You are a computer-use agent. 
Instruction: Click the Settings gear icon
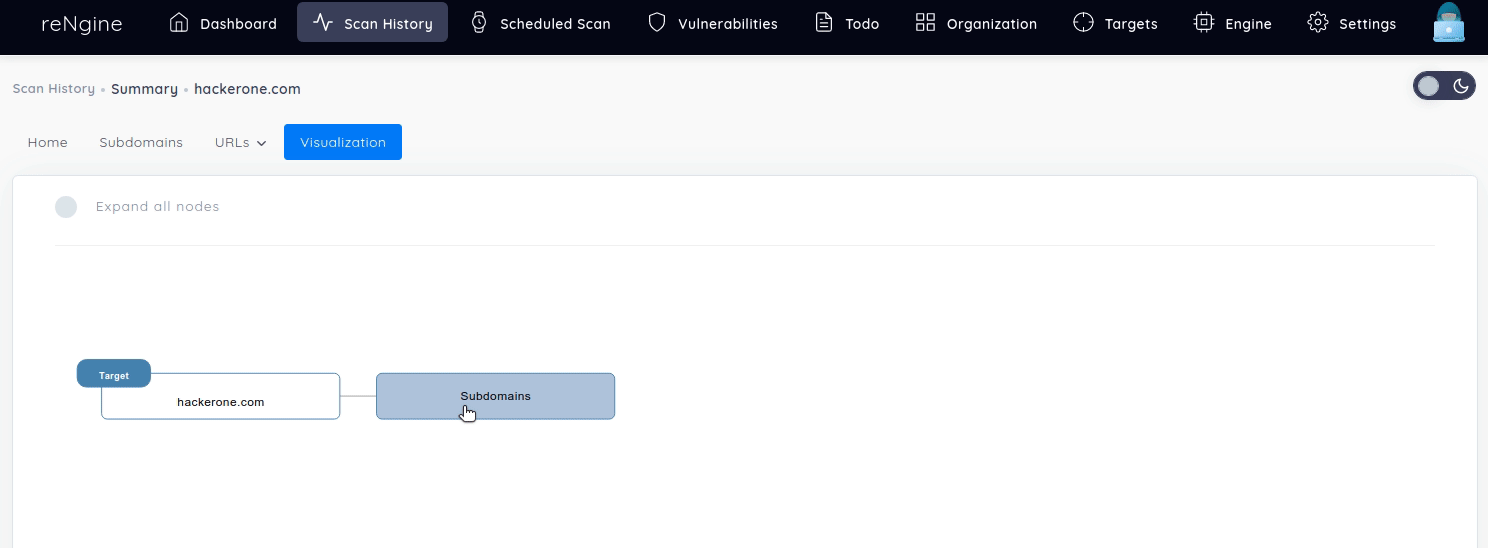1318,22
